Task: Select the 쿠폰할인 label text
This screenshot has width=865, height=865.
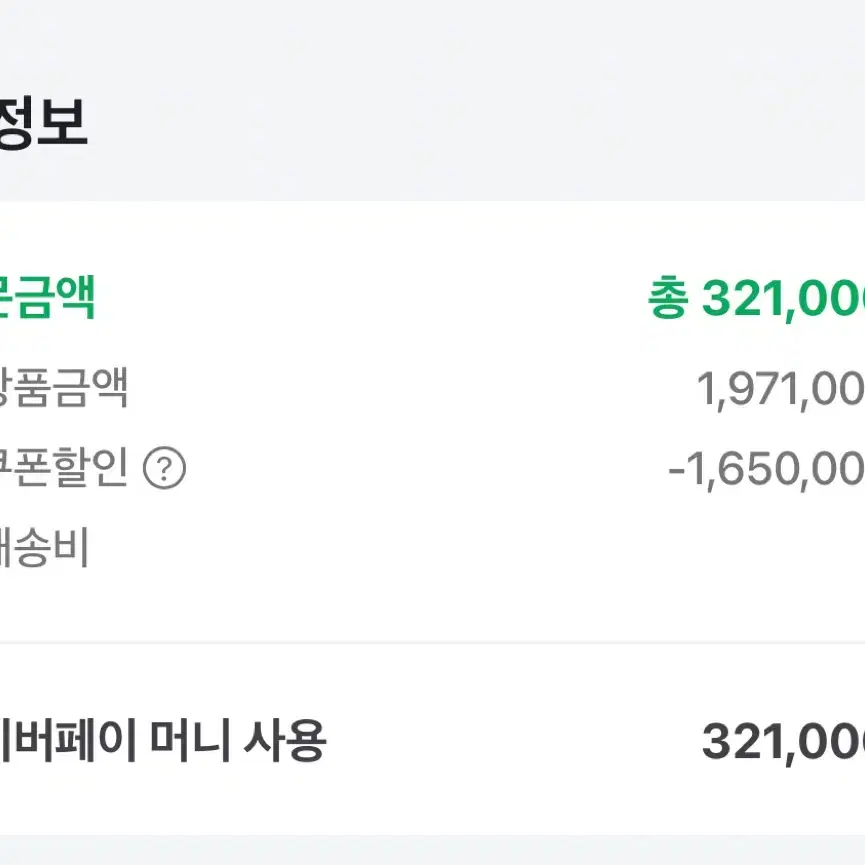Action: [63, 468]
